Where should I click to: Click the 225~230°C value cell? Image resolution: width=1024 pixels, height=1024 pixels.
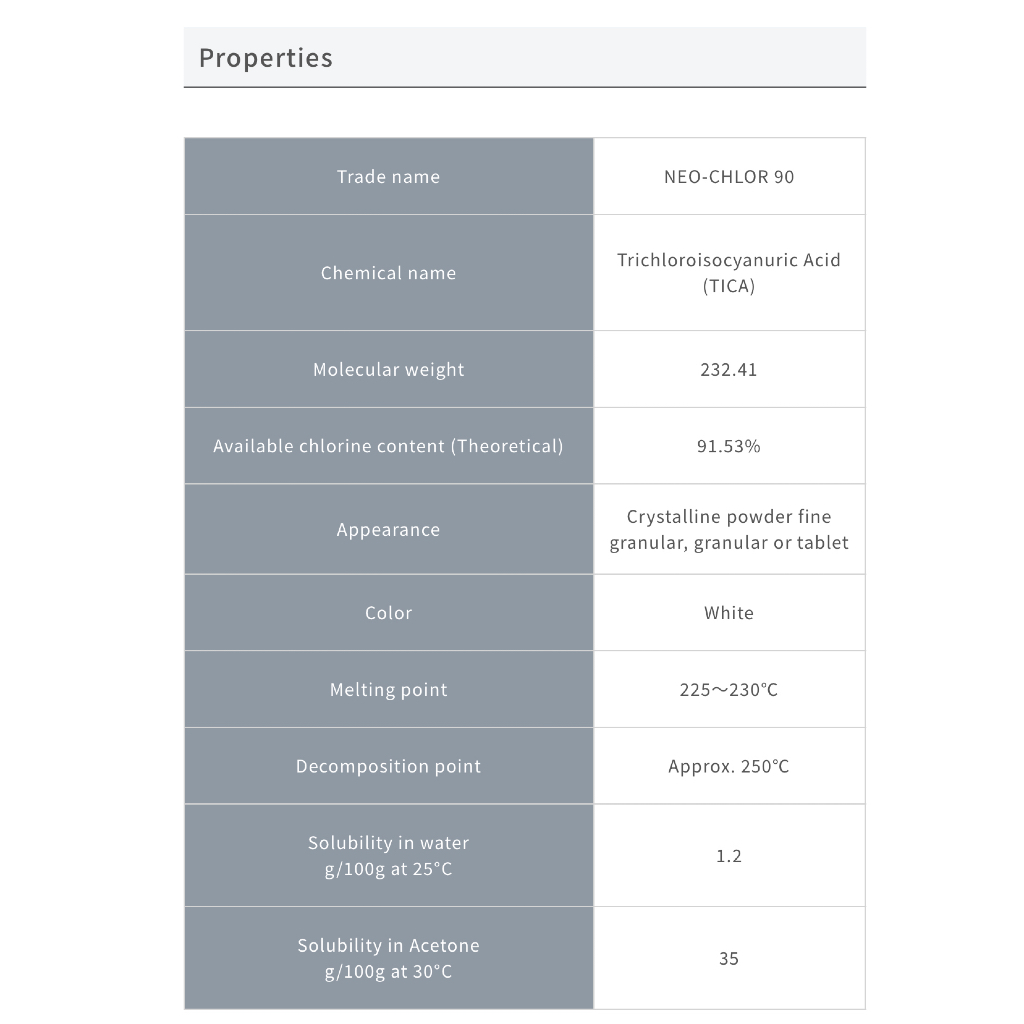pos(729,689)
